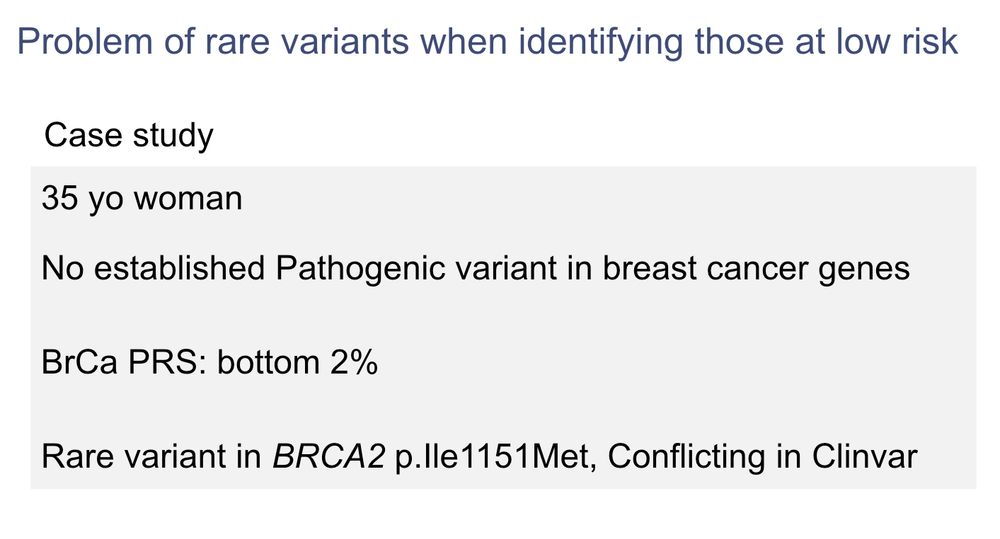Click the "BrCa PRS: bottom 2%" line

pyautogui.click(x=209, y=362)
